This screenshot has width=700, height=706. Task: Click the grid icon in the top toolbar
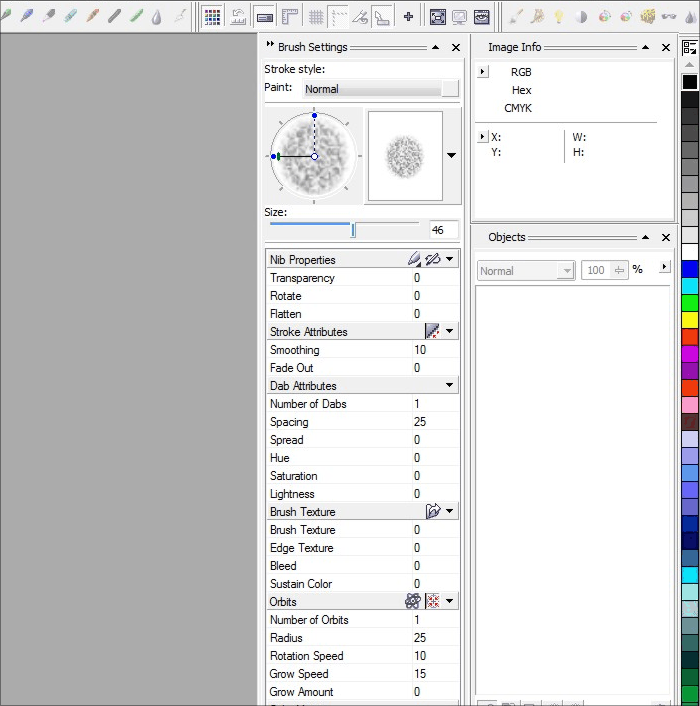tap(316, 16)
